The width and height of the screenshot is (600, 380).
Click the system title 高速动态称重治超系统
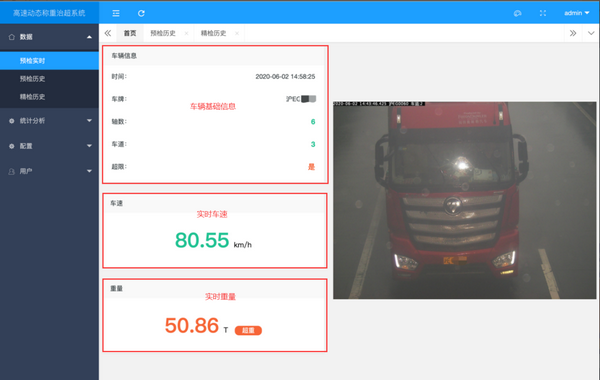click(x=49, y=13)
